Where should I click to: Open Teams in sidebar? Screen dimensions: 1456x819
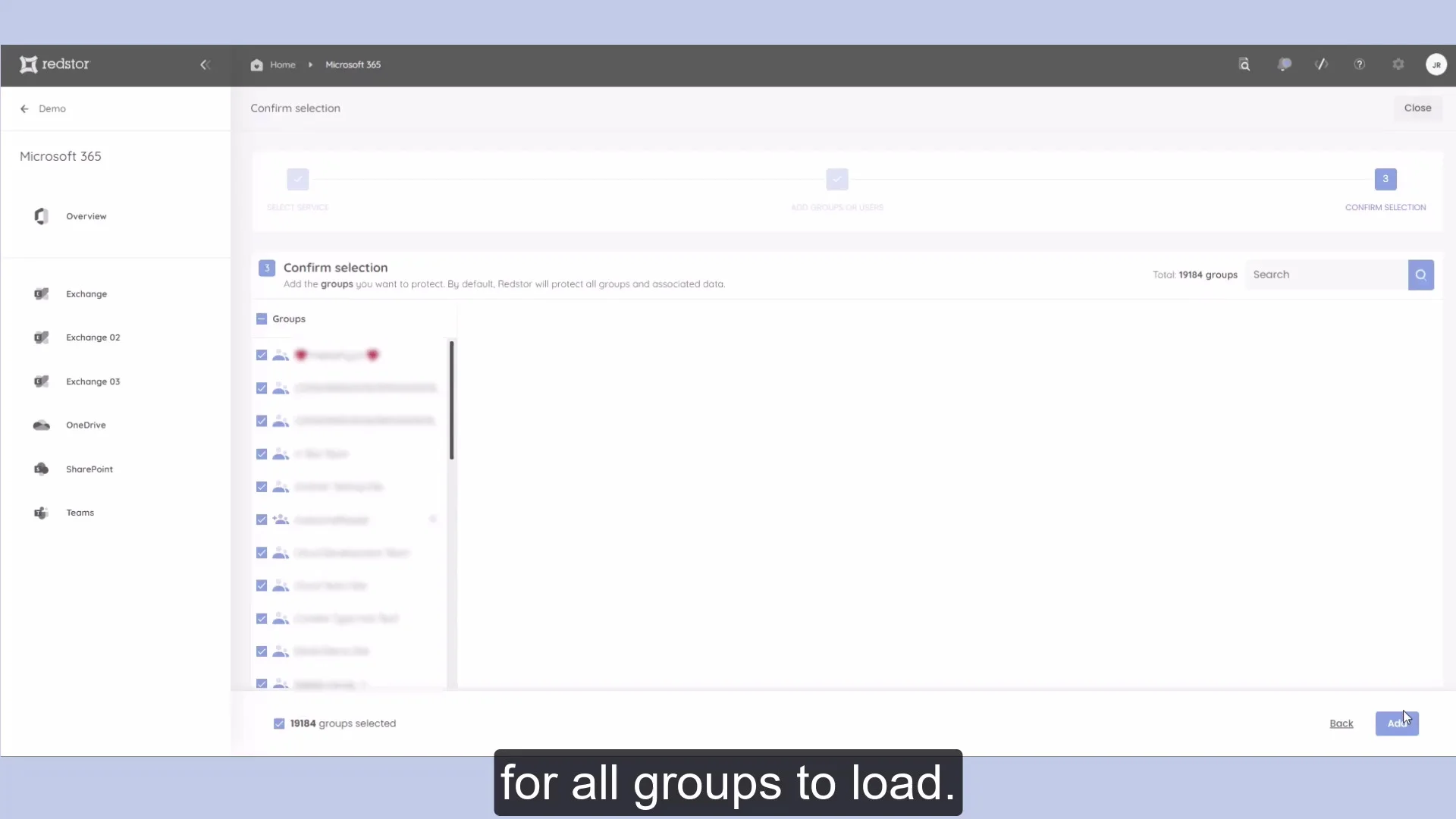tap(80, 513)
